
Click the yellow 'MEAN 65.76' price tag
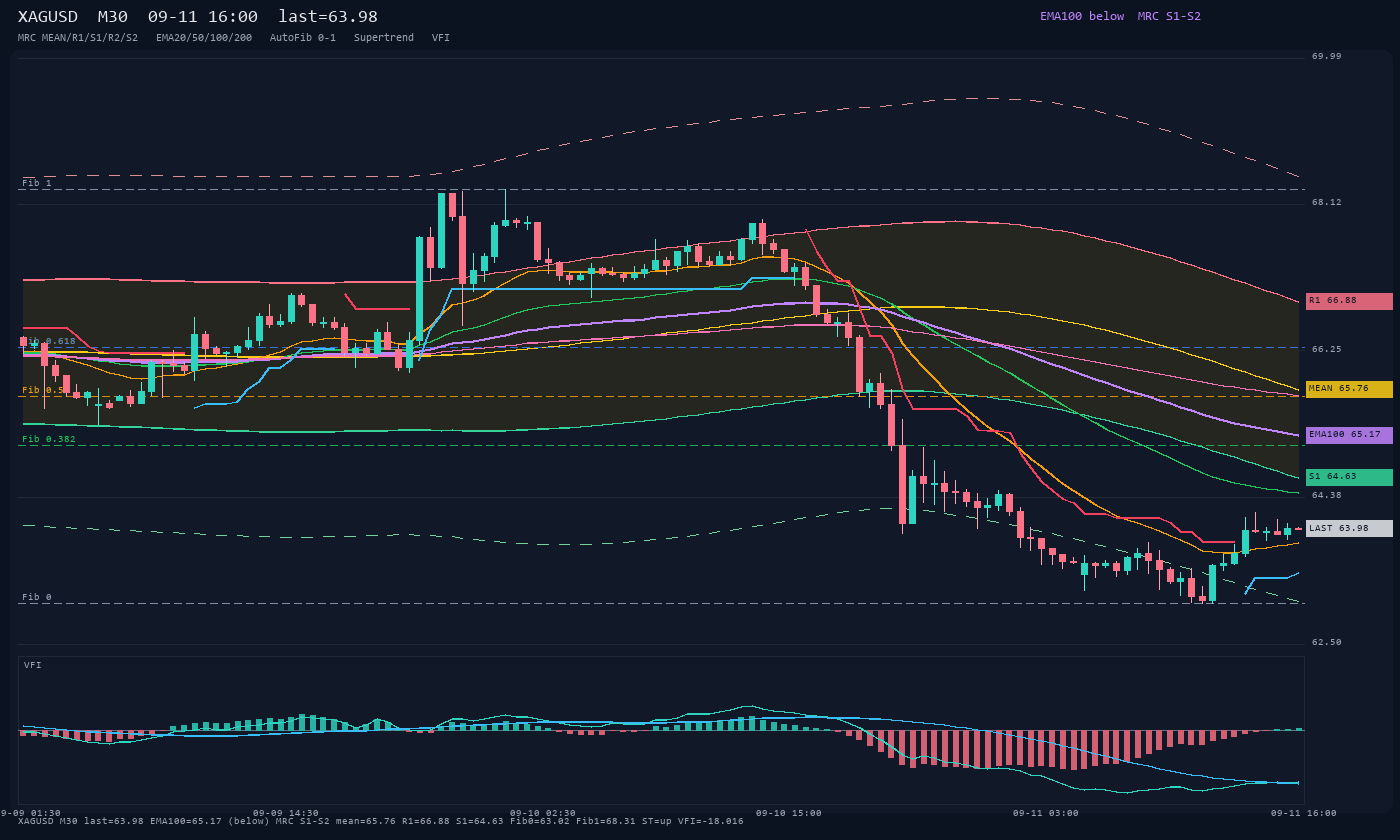(x=1349, y=389)
